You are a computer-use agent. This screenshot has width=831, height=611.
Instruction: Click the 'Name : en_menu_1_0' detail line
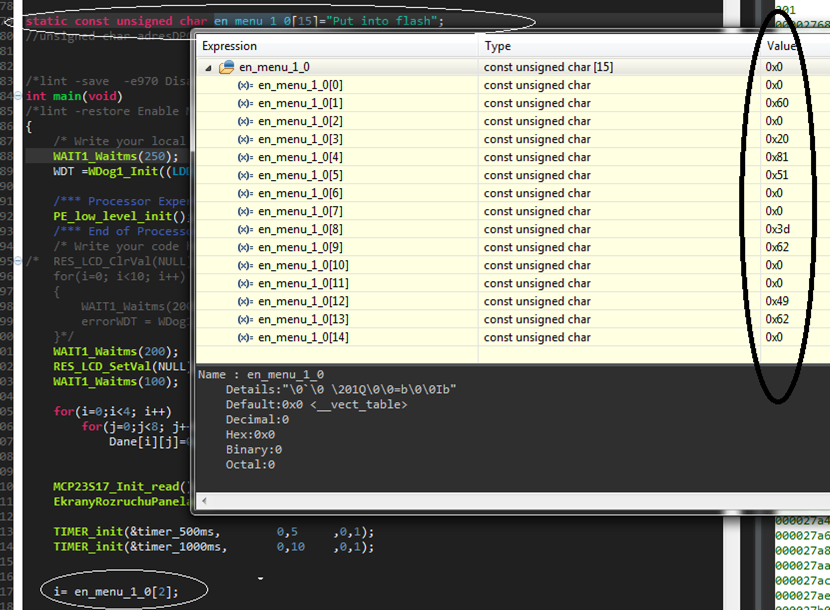point(261,375)
